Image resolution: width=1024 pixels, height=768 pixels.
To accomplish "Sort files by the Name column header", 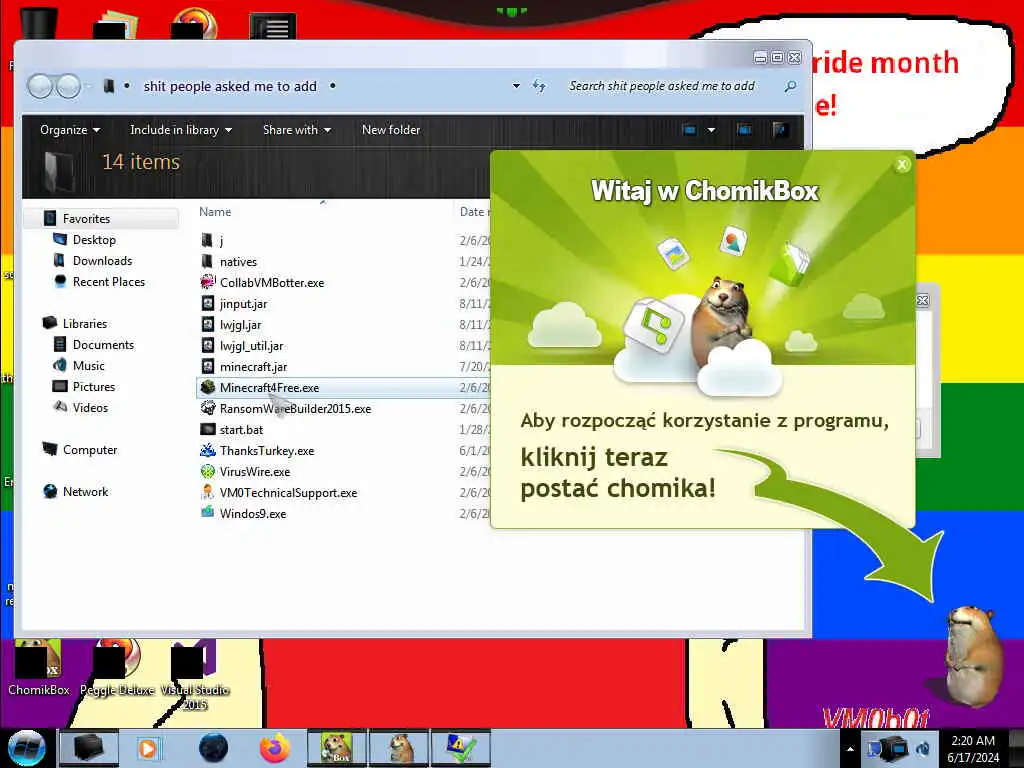I will tap(215, 212).
